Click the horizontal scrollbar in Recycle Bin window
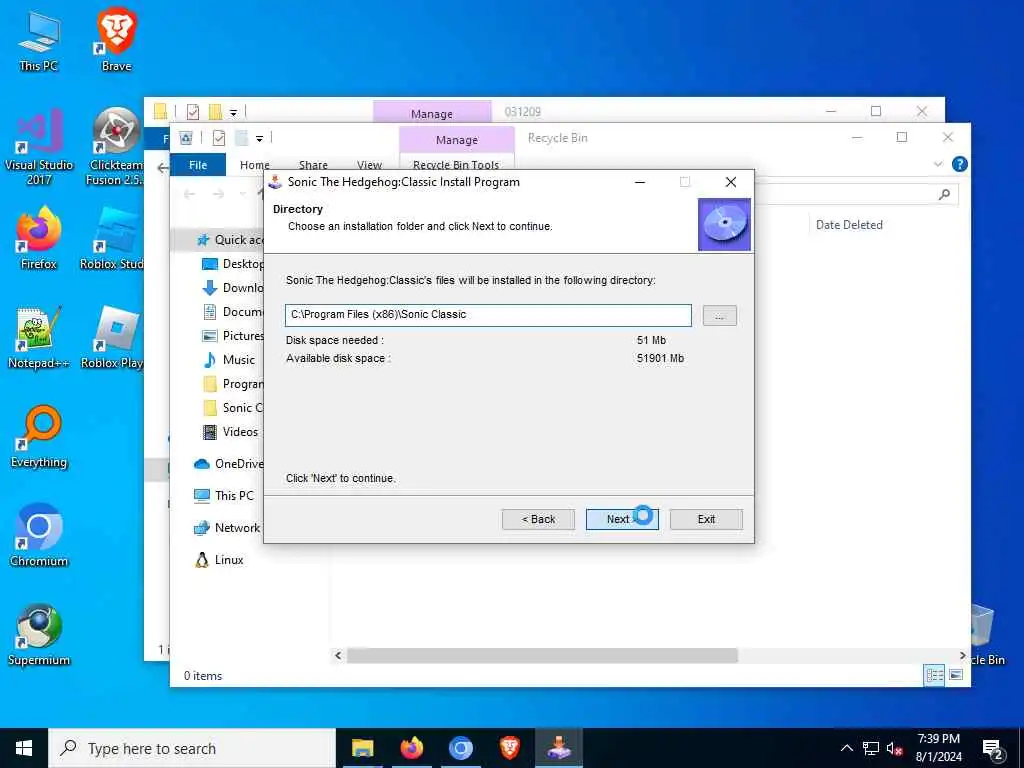Image resolution: width=1024 pixels, height=768 pixels. pos(542,655)
